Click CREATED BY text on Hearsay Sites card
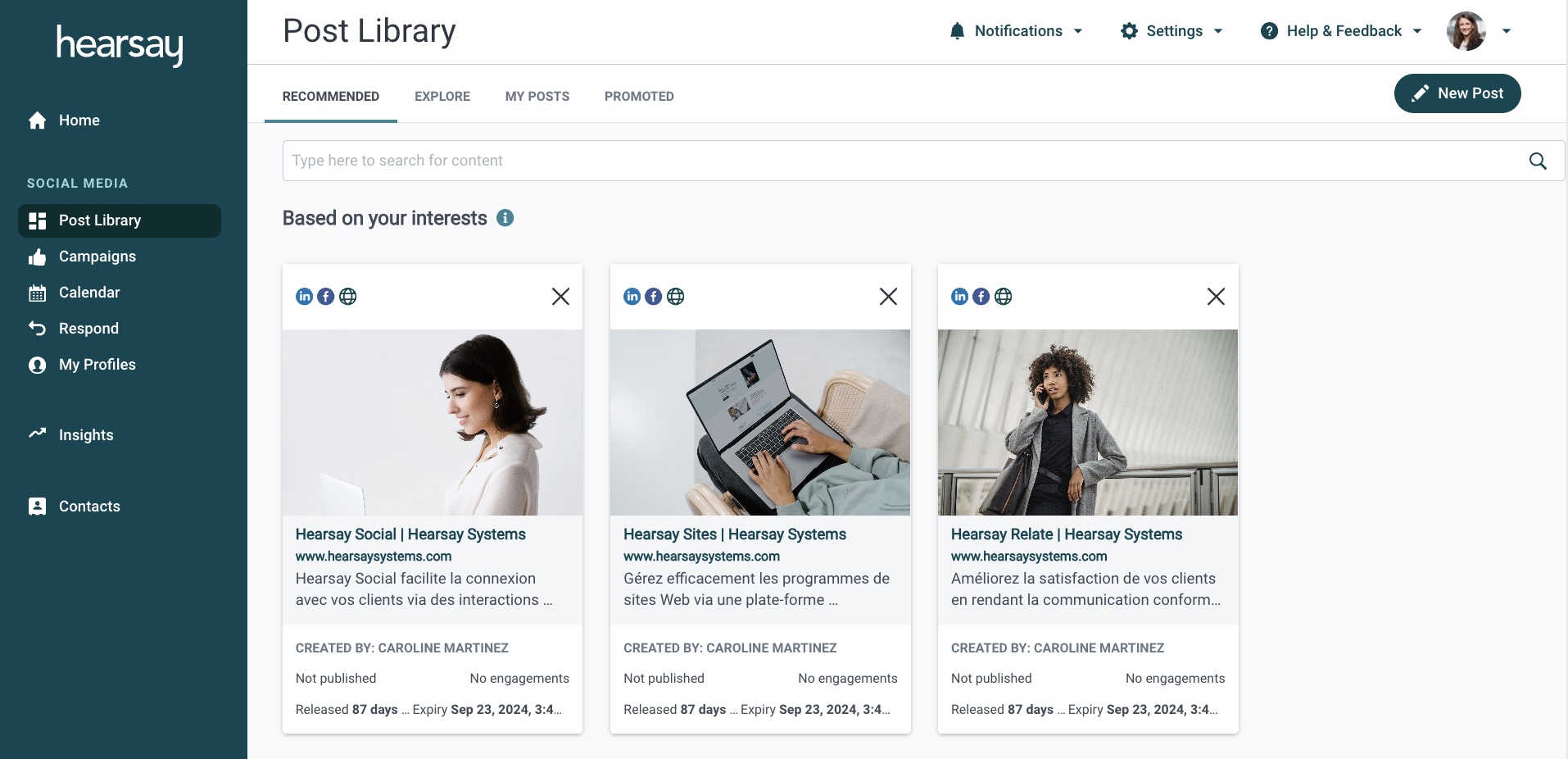This screenshot has height=759, width=1568. pos(730,648)
